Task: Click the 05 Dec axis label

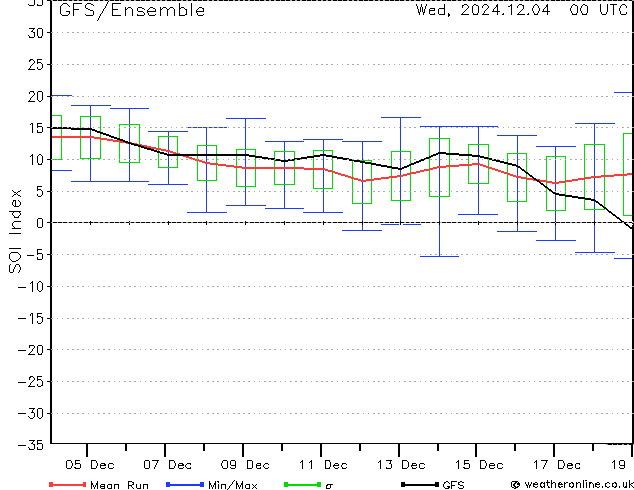Action: (90, 465)
